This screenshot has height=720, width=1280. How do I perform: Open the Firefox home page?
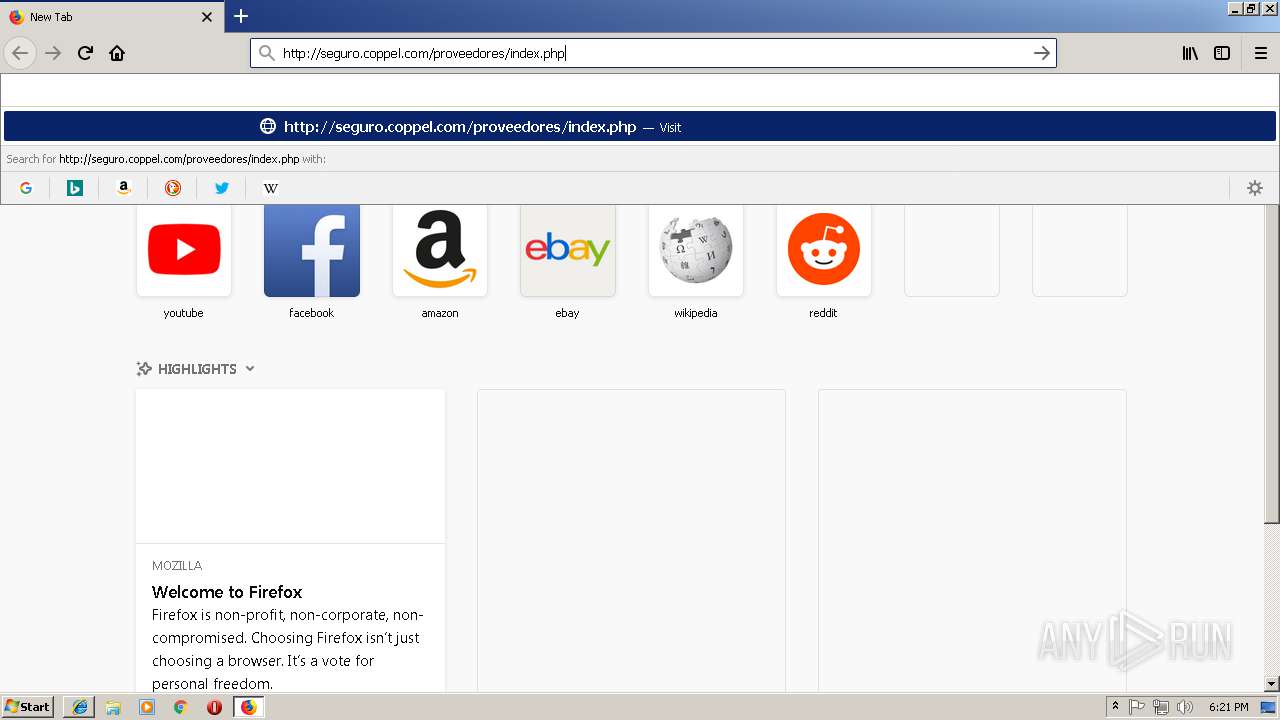[117, 53]
